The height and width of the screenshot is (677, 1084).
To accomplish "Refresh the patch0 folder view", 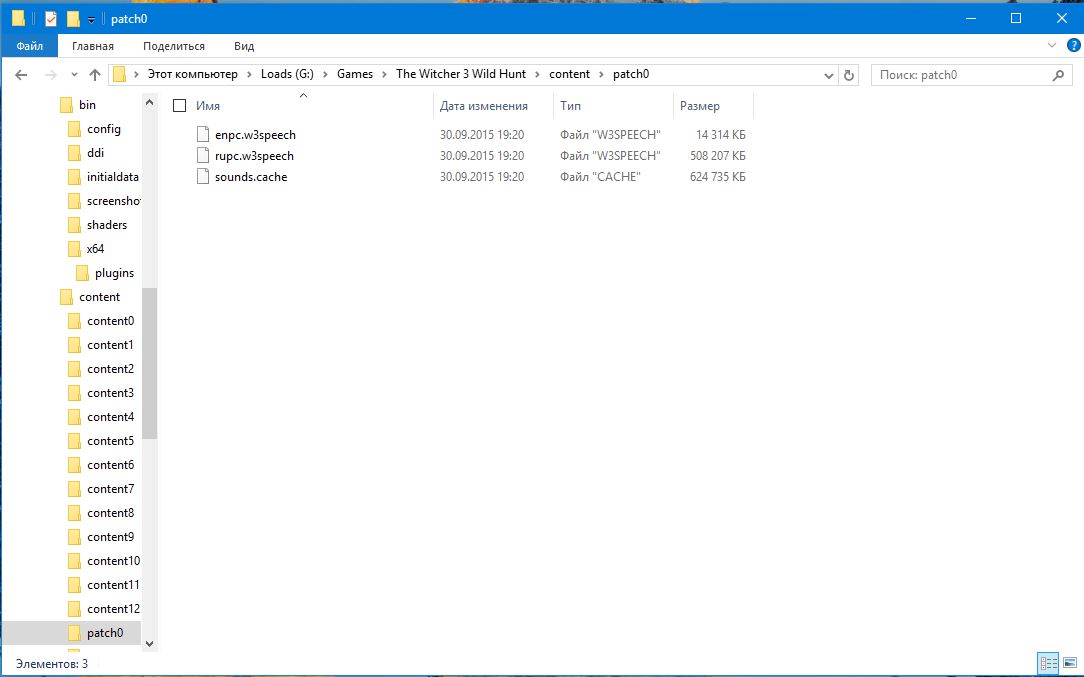I will (849, 75).
